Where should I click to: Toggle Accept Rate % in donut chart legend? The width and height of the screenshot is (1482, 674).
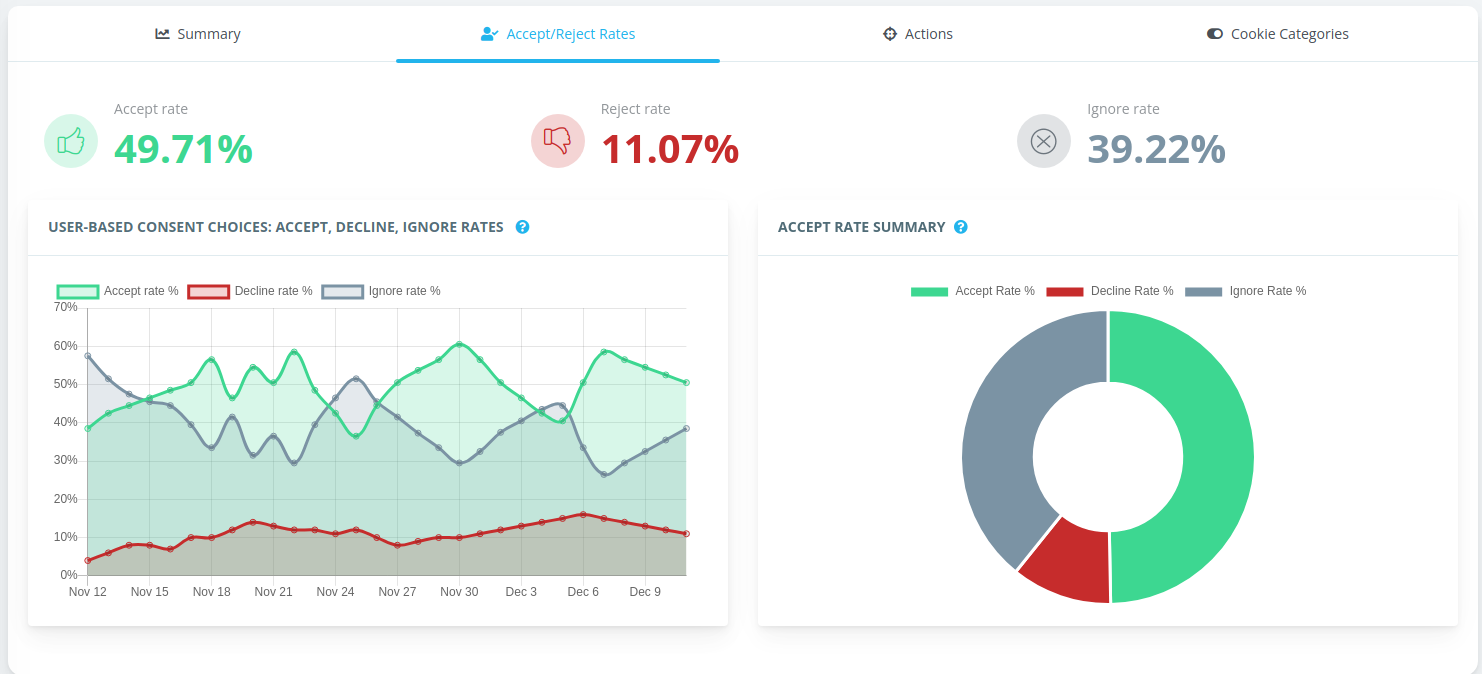tap(972, 290)
